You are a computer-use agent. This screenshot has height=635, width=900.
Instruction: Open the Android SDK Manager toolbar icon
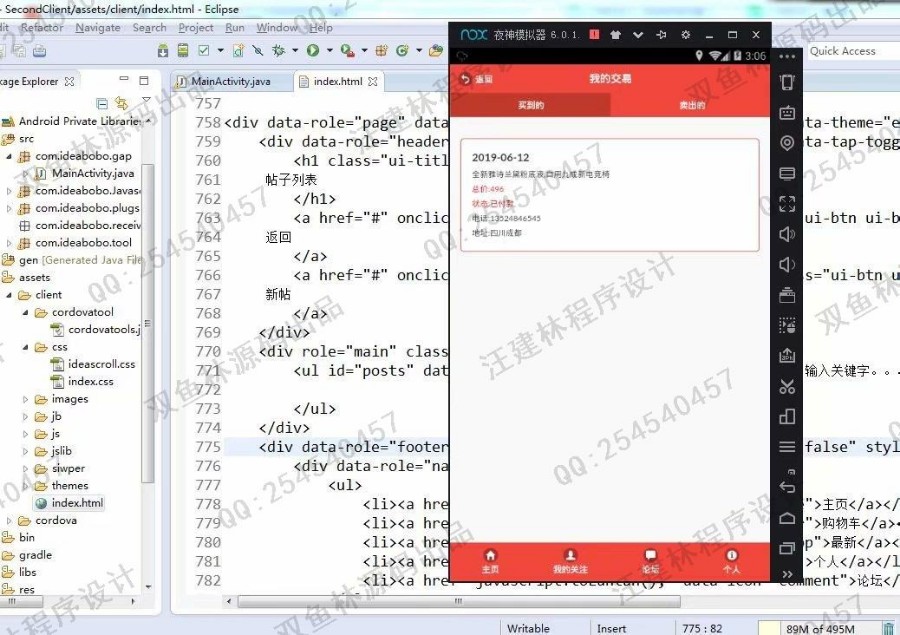pos(163,51)
